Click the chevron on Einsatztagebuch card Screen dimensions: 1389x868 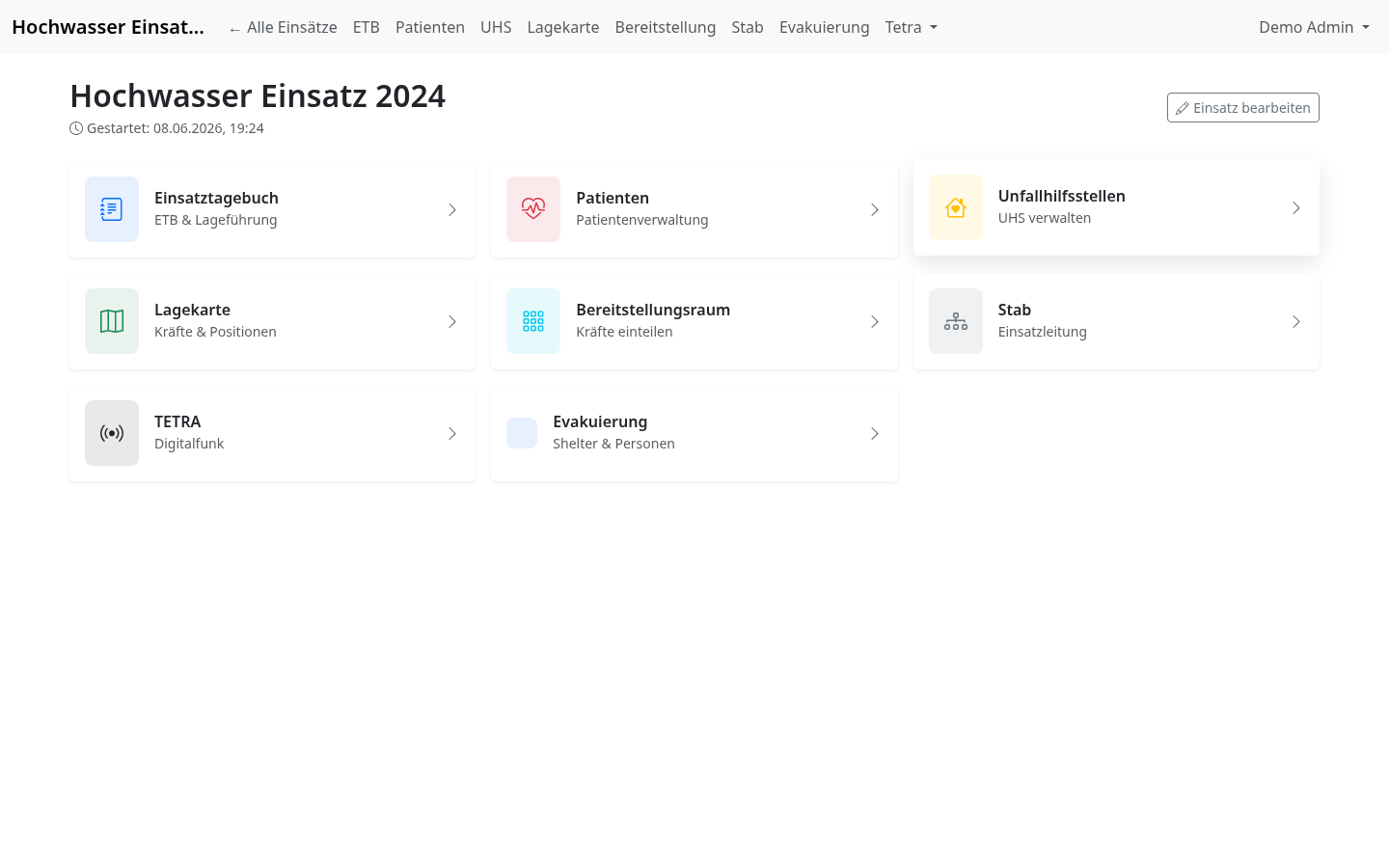[452, 209]
